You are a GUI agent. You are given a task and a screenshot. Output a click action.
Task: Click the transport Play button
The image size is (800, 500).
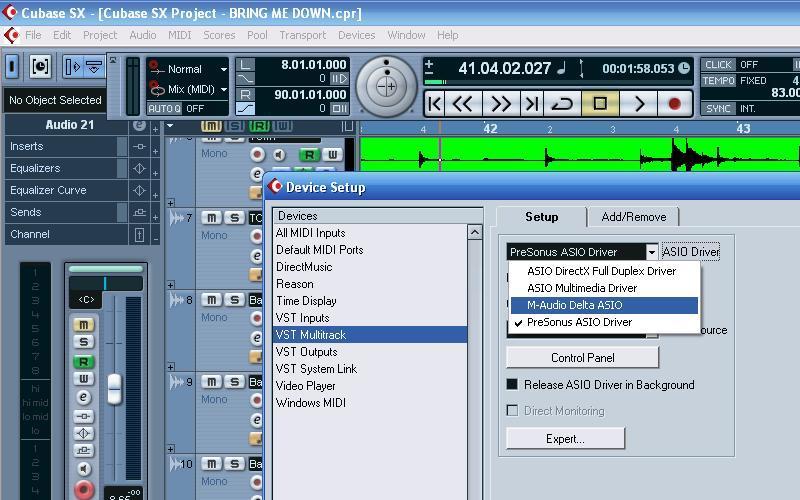(639, 104)
